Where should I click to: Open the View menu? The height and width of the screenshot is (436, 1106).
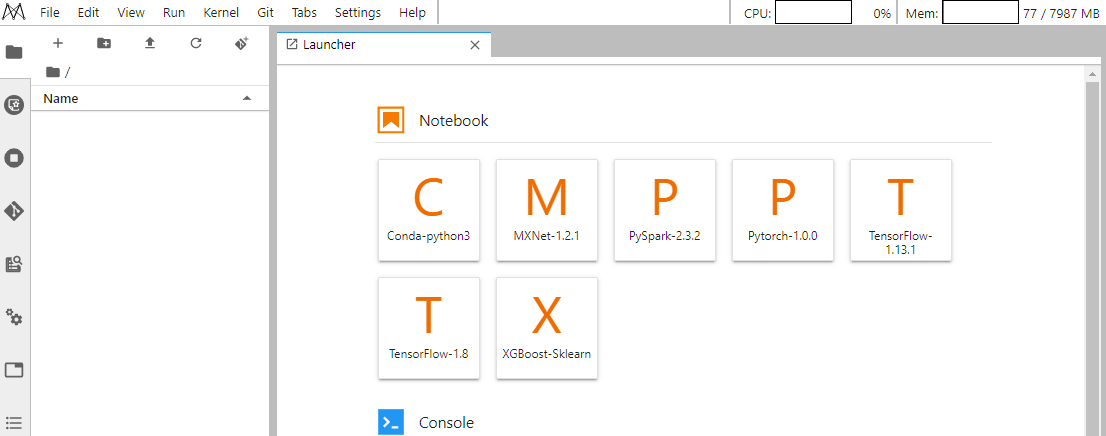pyautogui.click(x=130, y=13)
